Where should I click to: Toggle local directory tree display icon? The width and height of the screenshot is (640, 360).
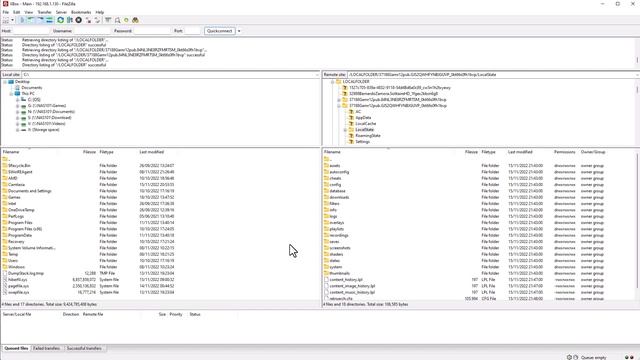click(x=31, y=20)
